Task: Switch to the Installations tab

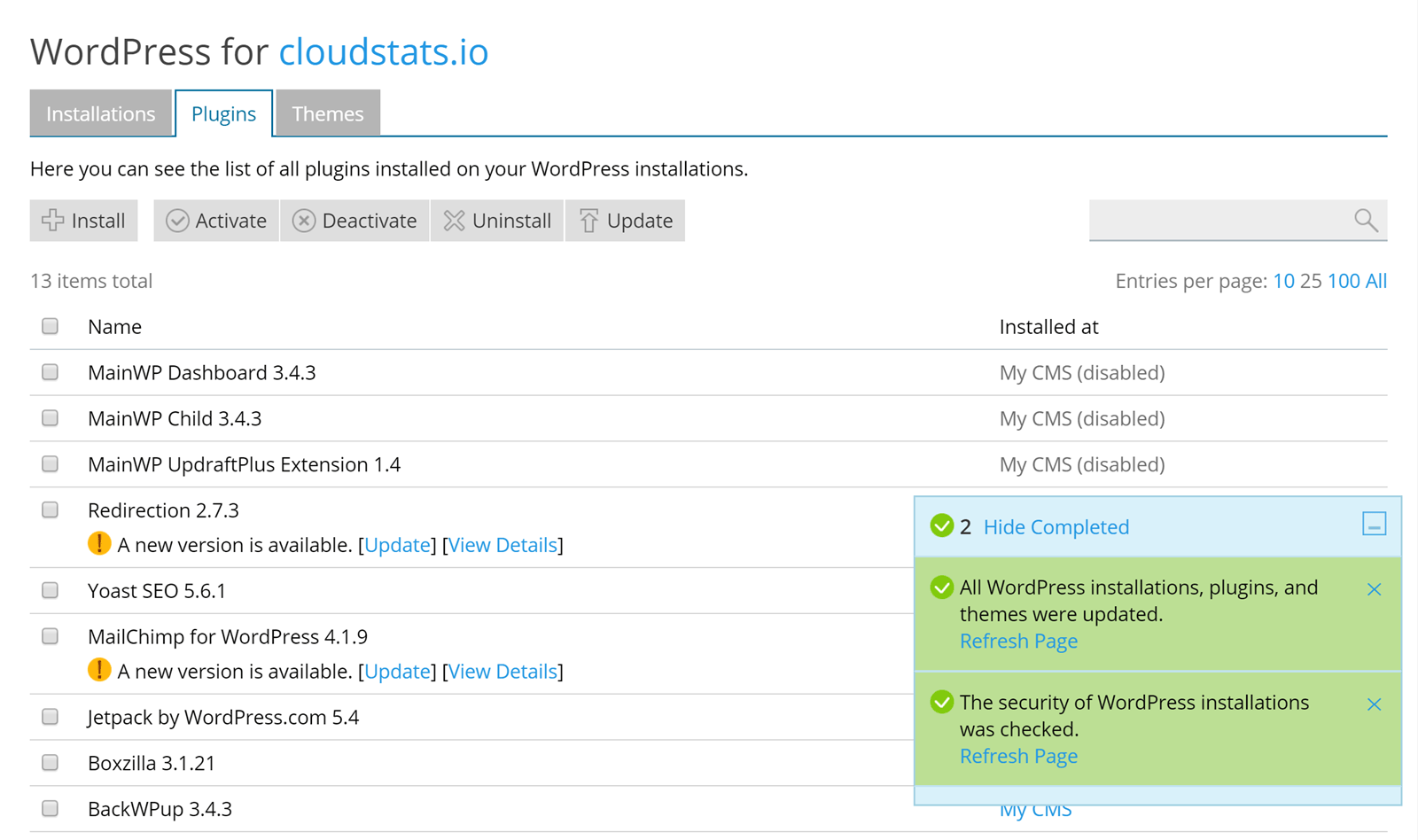Action: [x=100, y=113]
